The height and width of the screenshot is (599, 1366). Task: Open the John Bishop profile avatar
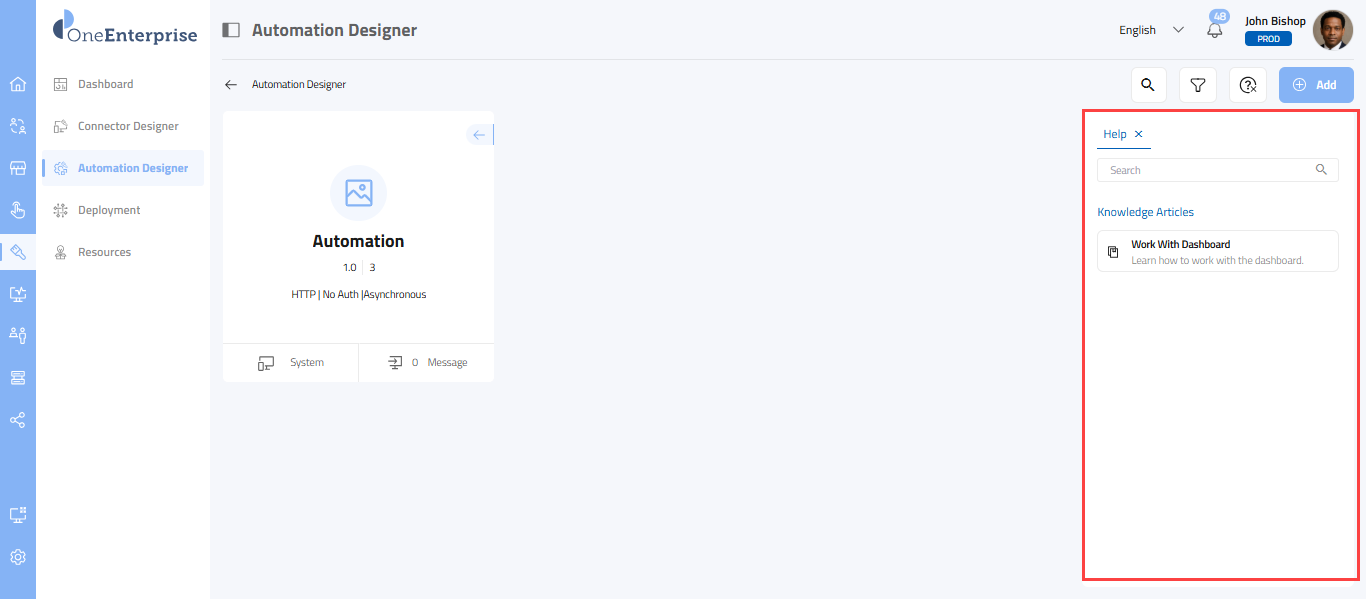(x=1332, y=30)
